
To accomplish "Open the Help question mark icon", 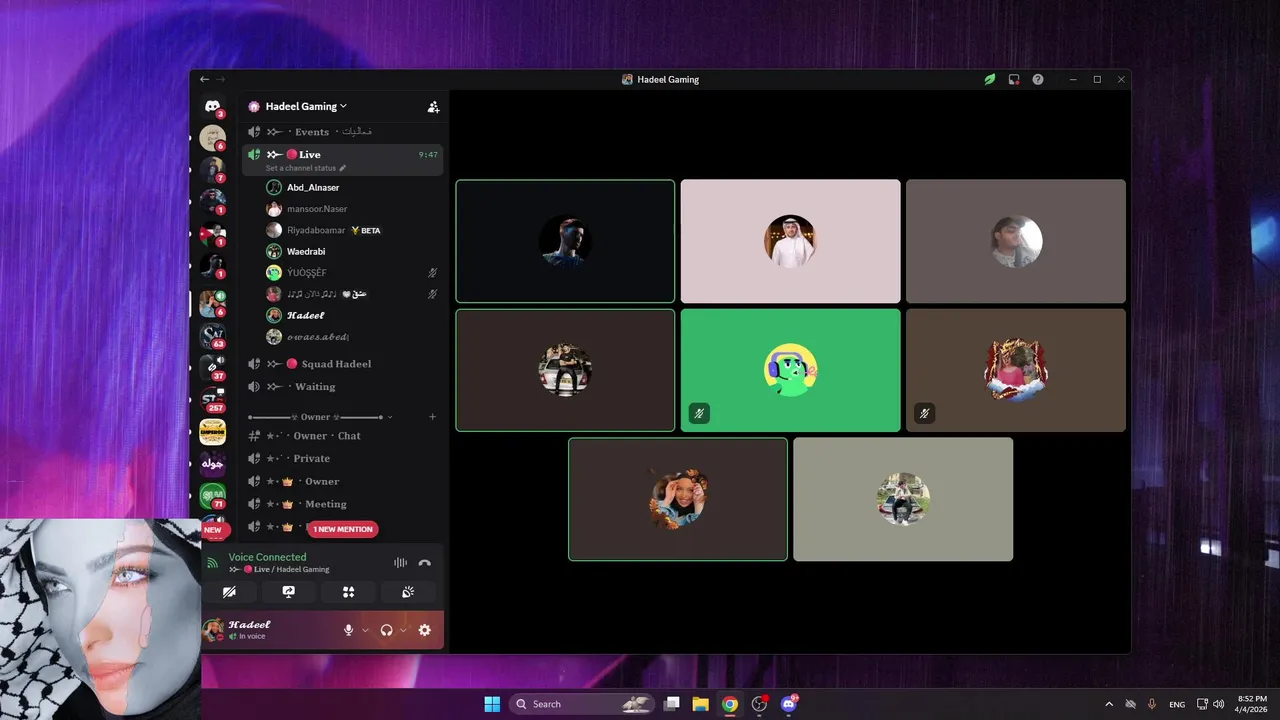I will (x=1038, y=79).
